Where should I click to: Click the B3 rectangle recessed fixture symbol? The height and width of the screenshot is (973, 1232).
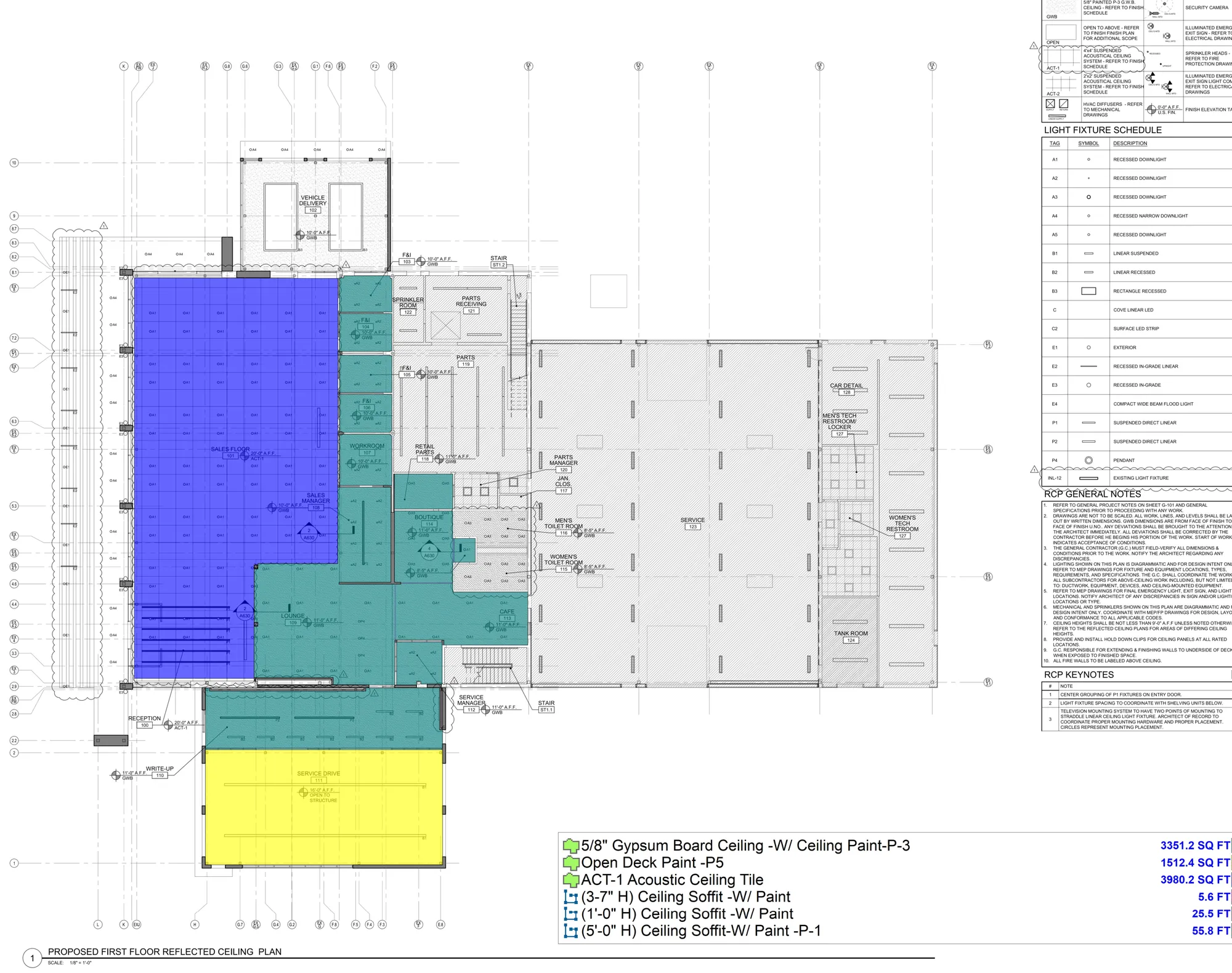(1088, 291)
